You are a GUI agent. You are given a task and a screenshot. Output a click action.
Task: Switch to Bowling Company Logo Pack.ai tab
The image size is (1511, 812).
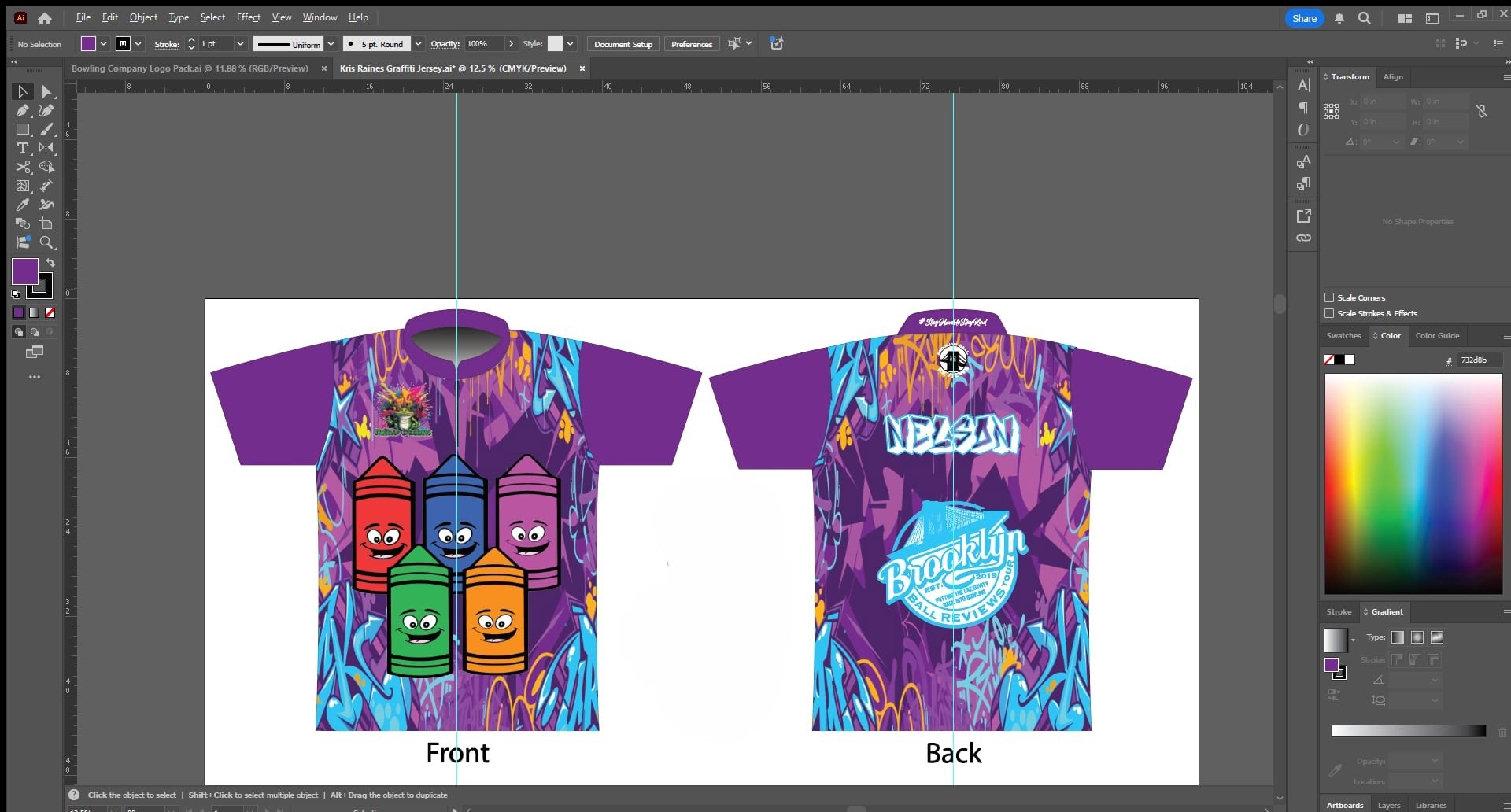click(x=190, y=68)
